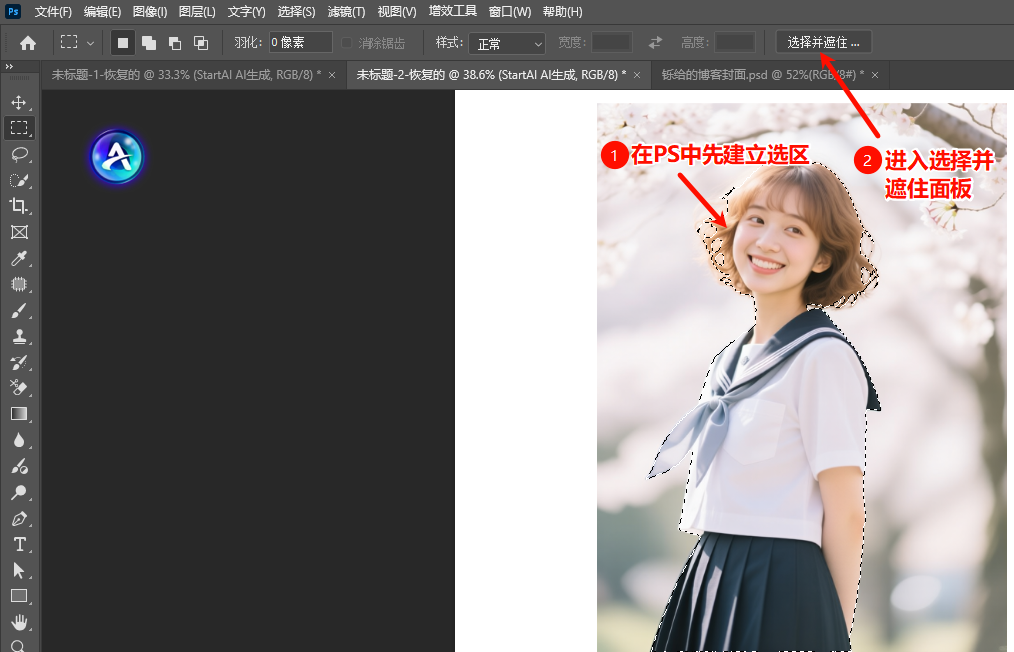Click the 羽化 feather input field
The image size is (1014, 652).
(300, 42)
